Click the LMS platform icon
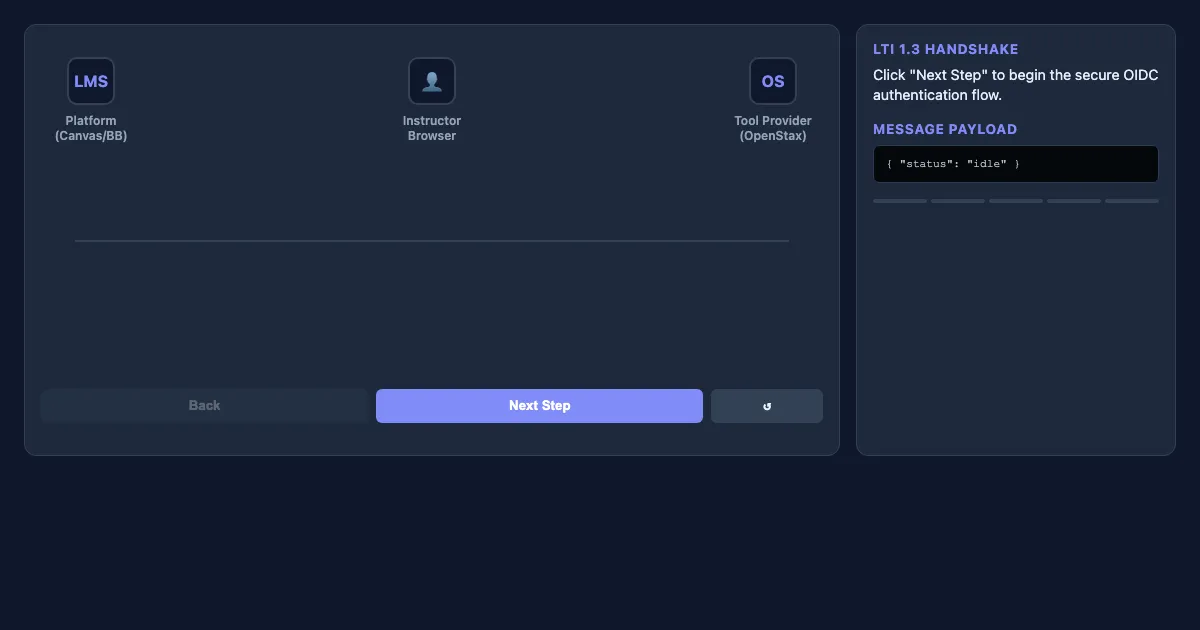This screenshot has height=630, width=1200. (91, 81)
